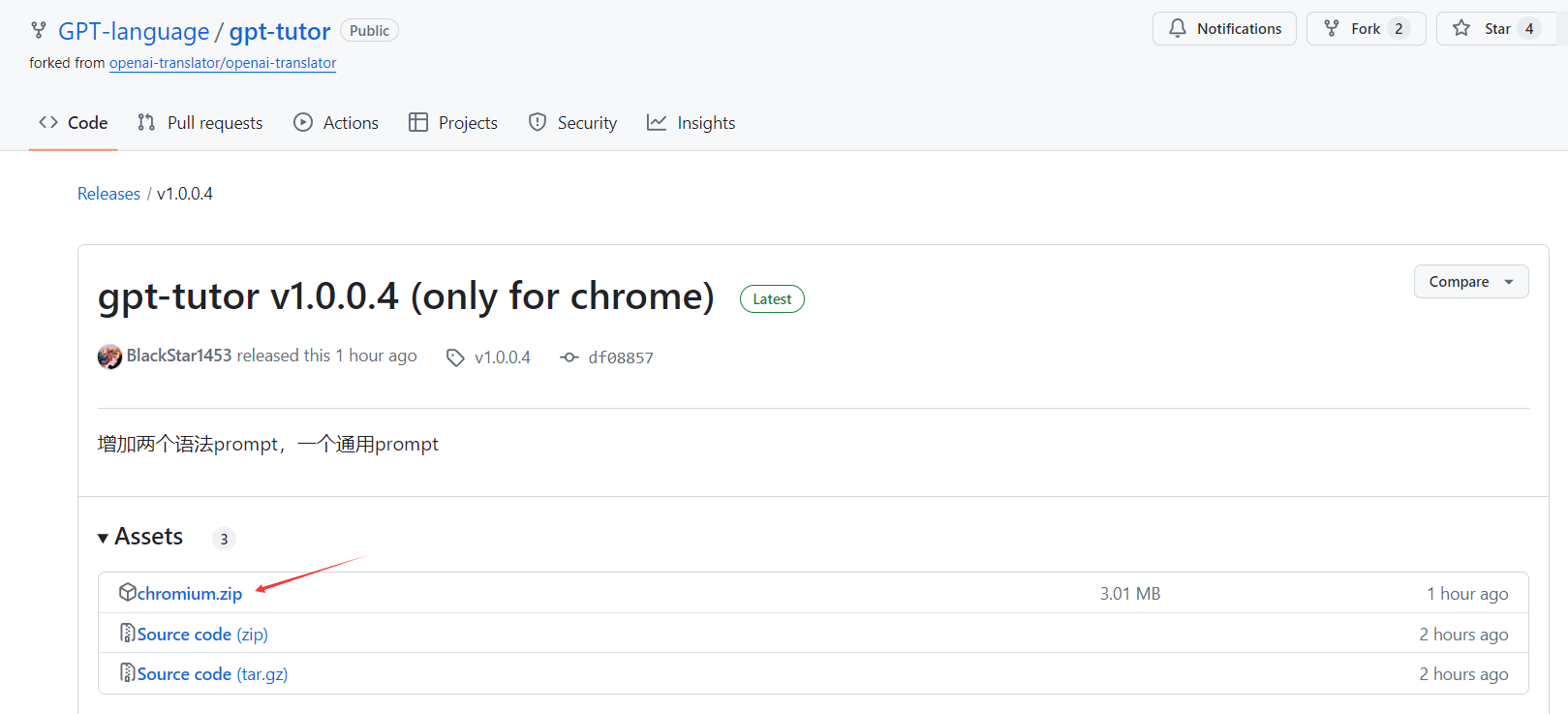Open the GPT-language owner link

(134, 31)
